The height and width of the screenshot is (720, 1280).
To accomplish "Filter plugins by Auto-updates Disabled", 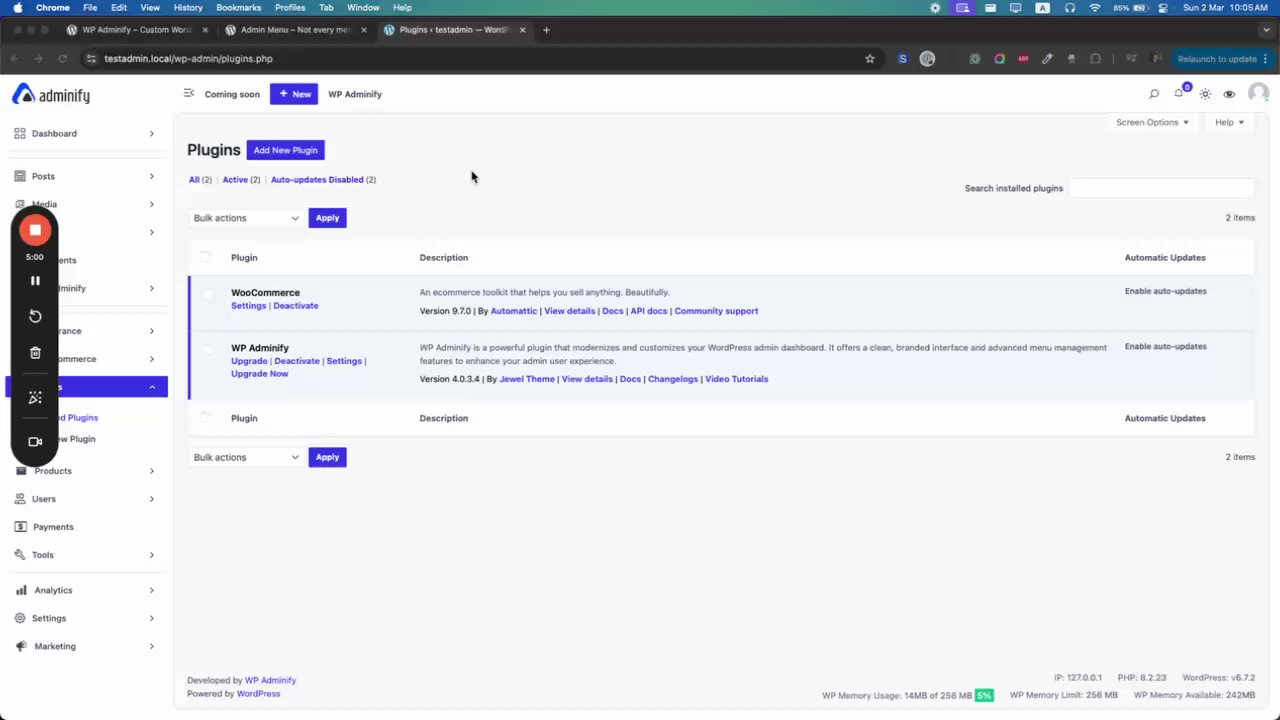I will (317, 180).
